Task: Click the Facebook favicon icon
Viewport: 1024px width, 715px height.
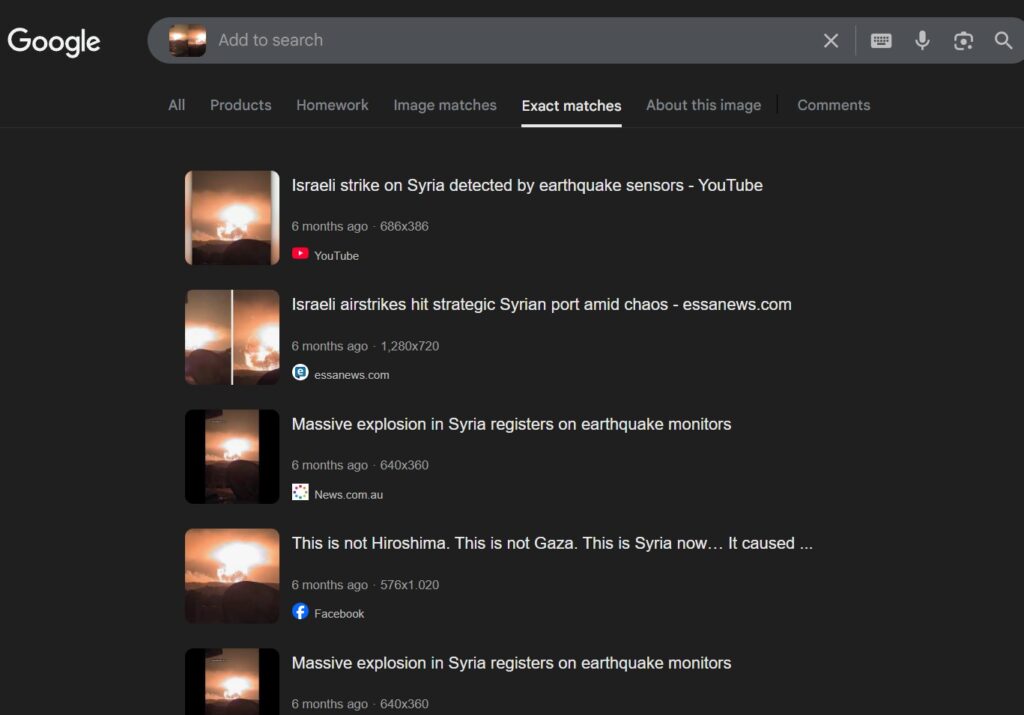Action: [x=300, y=612]
